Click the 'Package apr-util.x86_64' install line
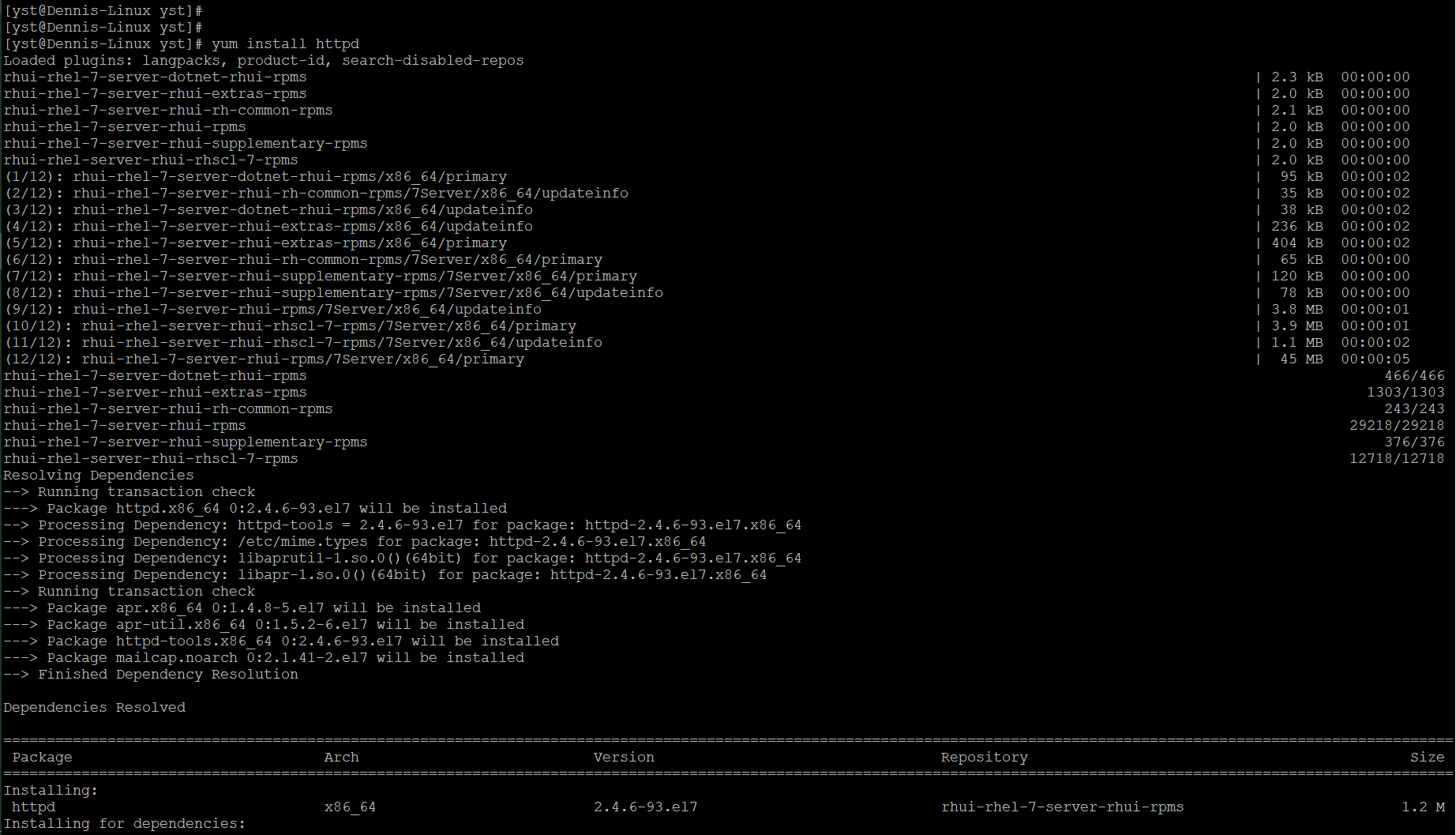The image size is (1456, 835). pyautogui.click(x=264, y=624)
